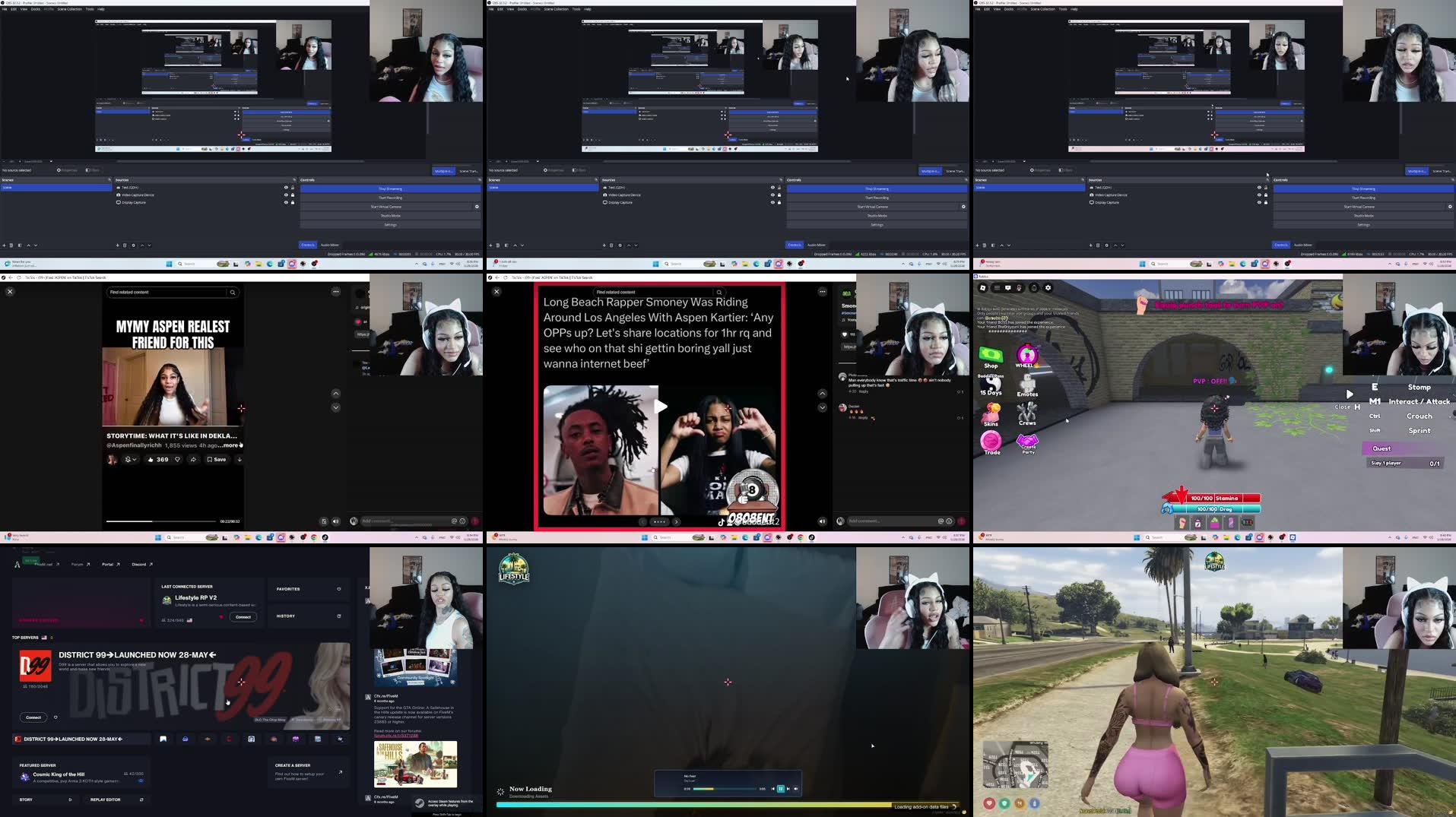
Task: Hide Video Capture Device in top-left OBS frame
Action: 286,195
